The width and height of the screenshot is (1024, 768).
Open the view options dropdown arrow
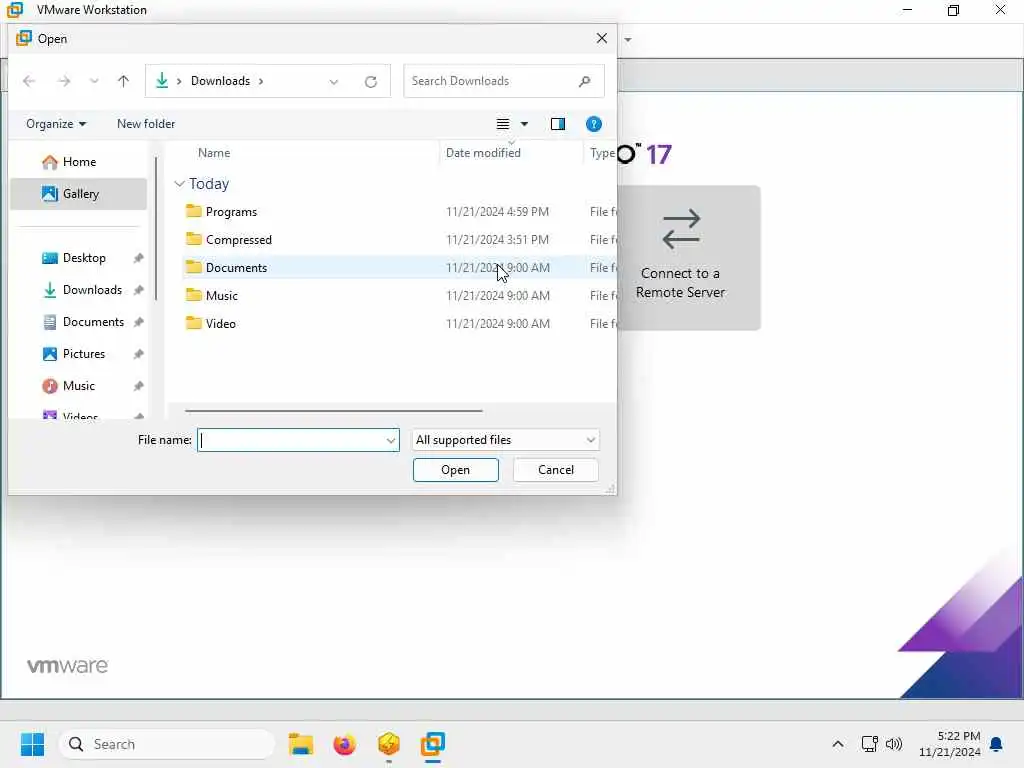click(524, 124)
